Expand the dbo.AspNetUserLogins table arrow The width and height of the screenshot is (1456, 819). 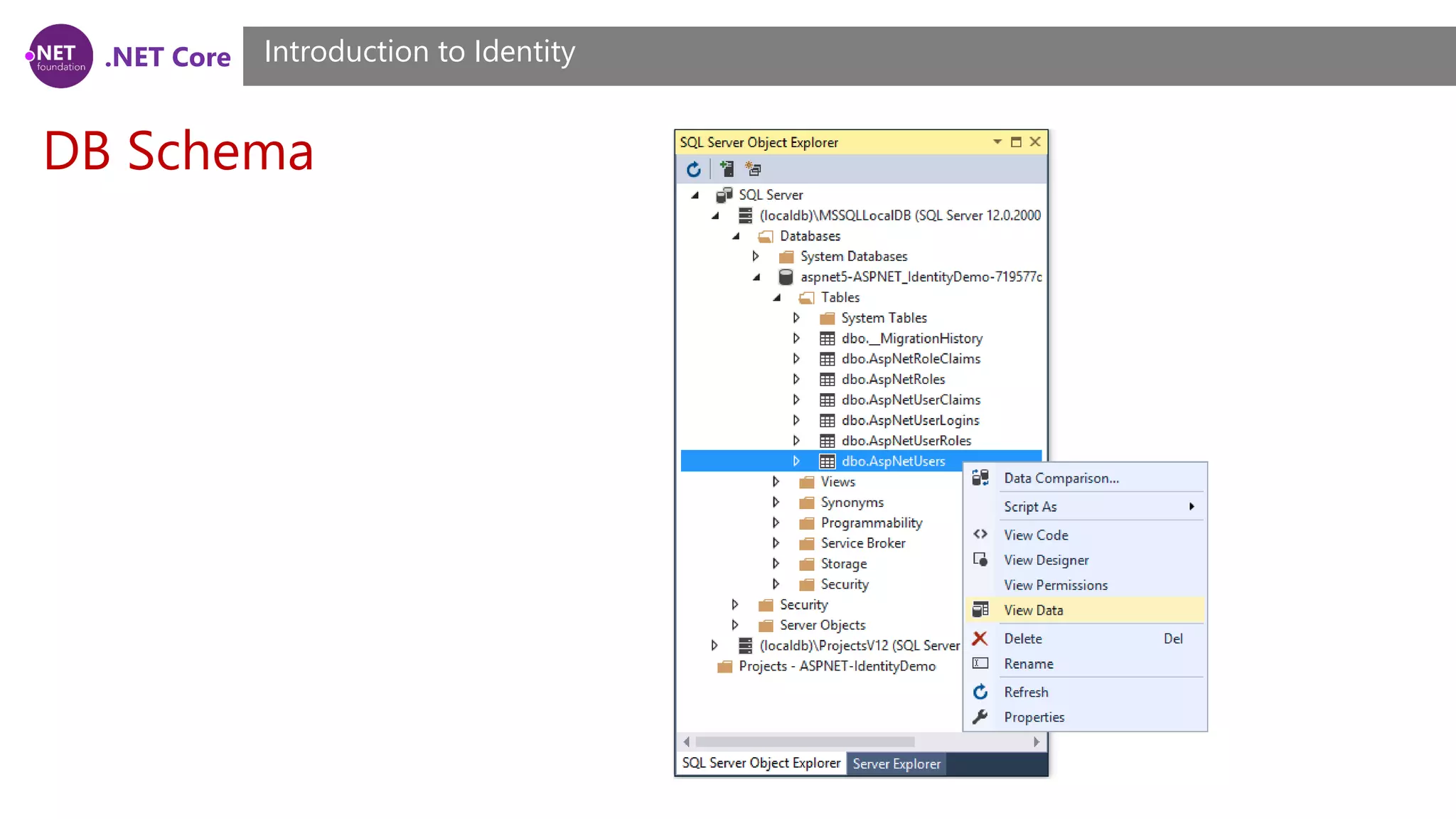point(796,420)
